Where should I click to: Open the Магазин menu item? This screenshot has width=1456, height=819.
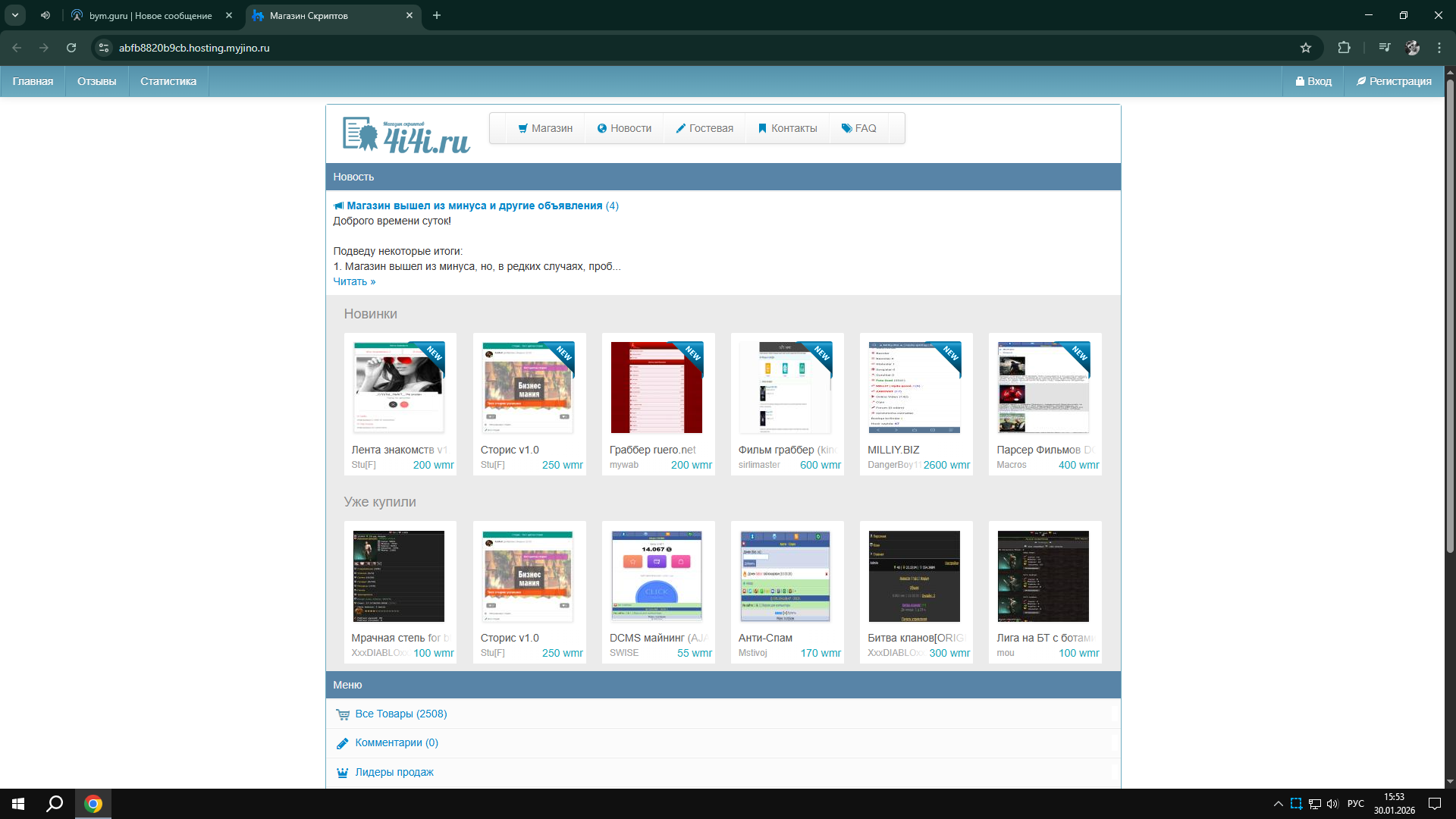click(x=545, y=128)
